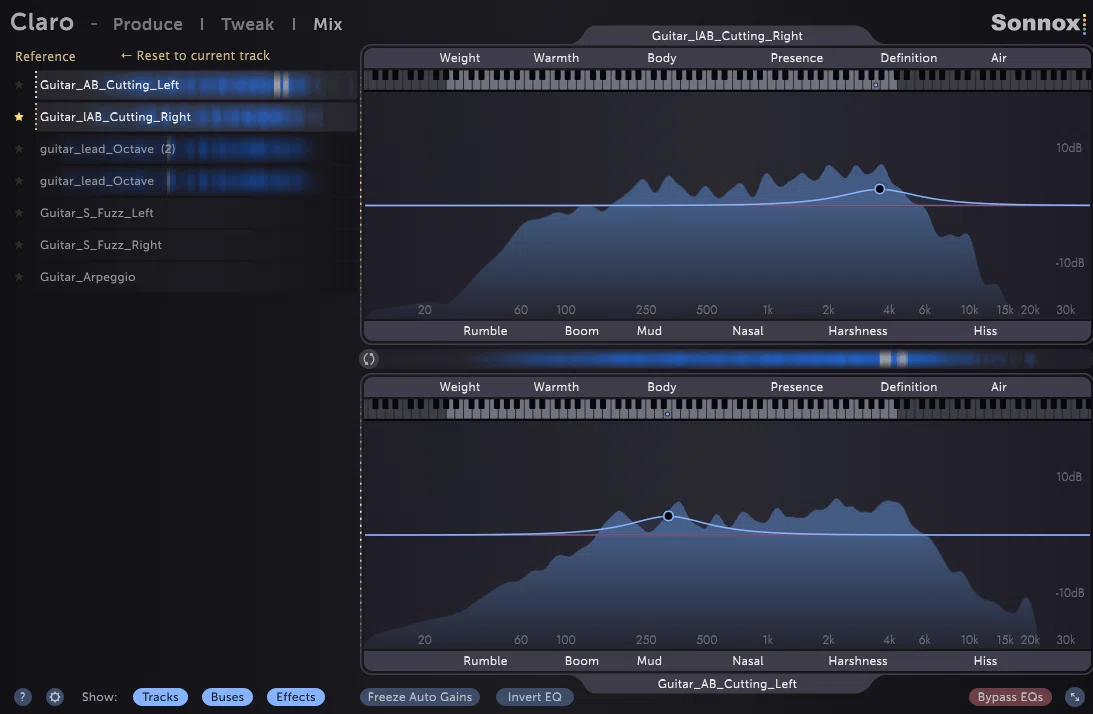Viewport: 1093px width, 714px height.
Task: Enable Freeze Auto Gains
Action: [x=420, y=697]
